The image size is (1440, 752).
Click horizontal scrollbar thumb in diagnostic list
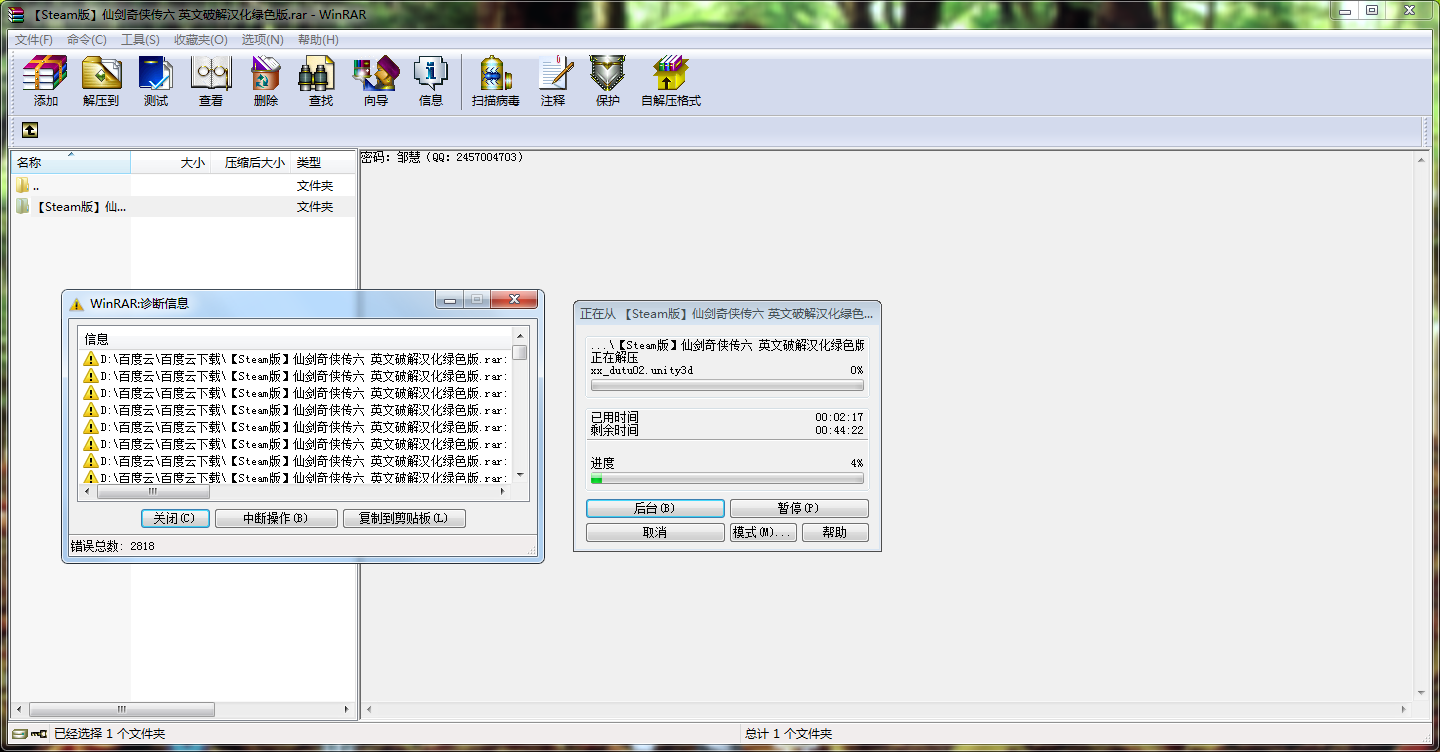pos(153,491)
